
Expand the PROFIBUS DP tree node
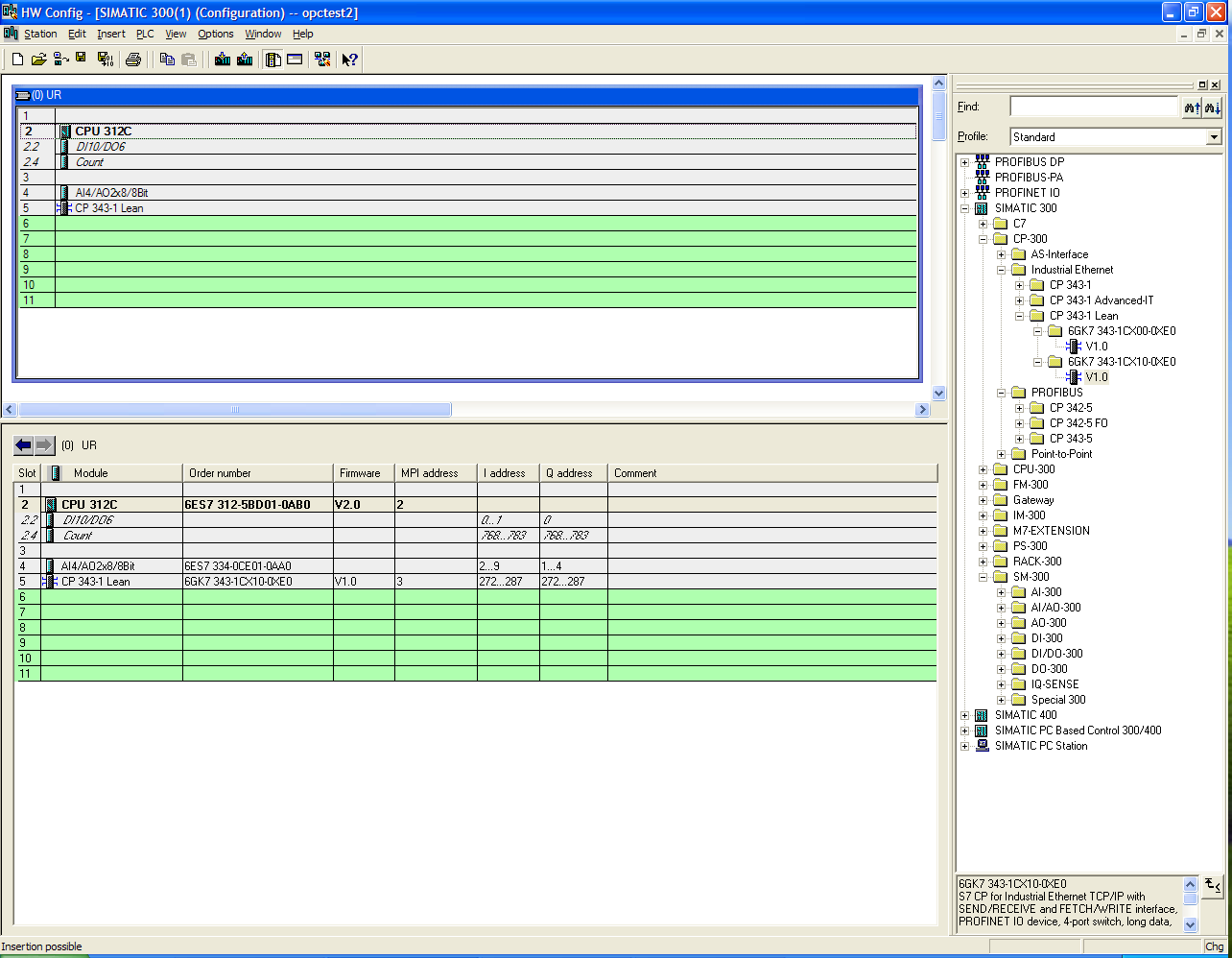(965, 162)
